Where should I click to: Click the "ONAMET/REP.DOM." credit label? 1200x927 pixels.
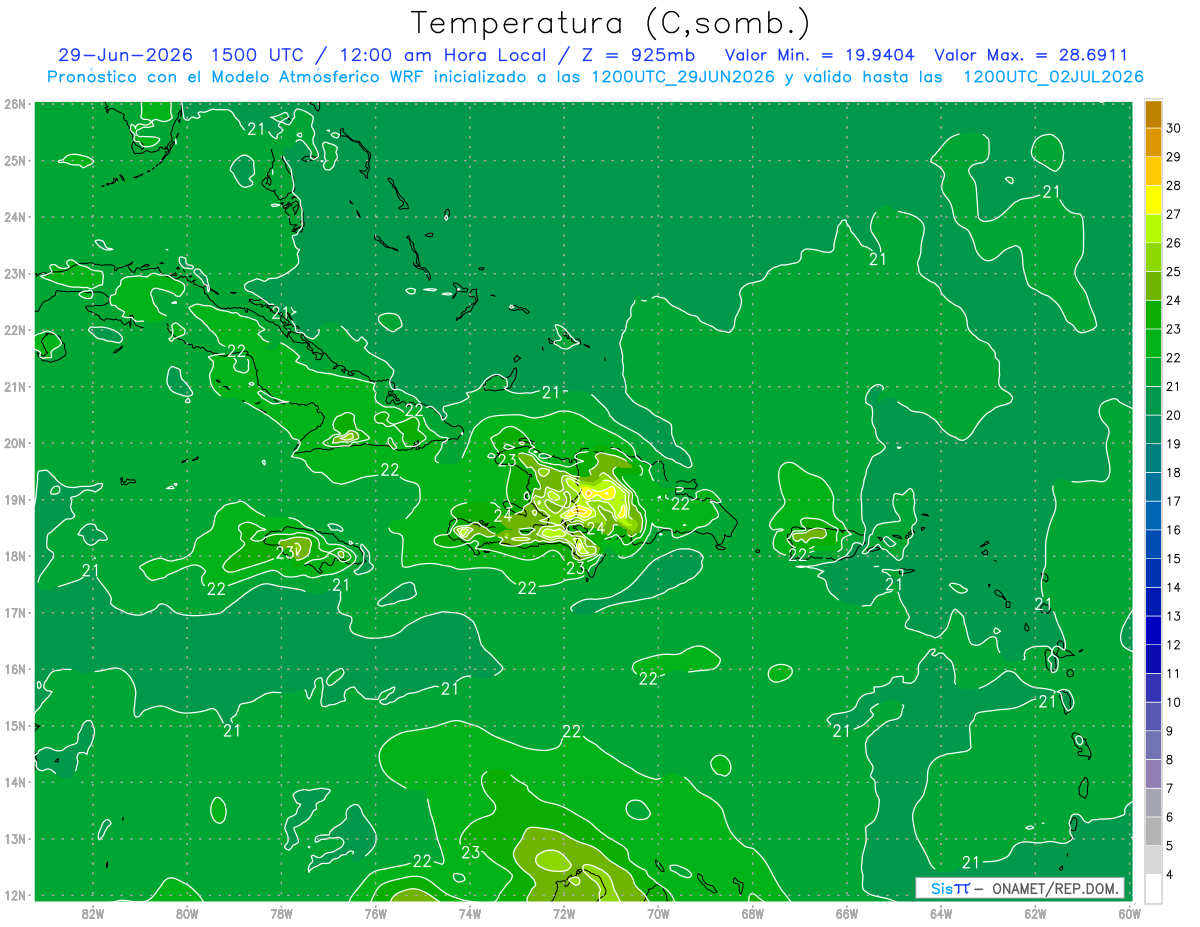(1054, 889)
